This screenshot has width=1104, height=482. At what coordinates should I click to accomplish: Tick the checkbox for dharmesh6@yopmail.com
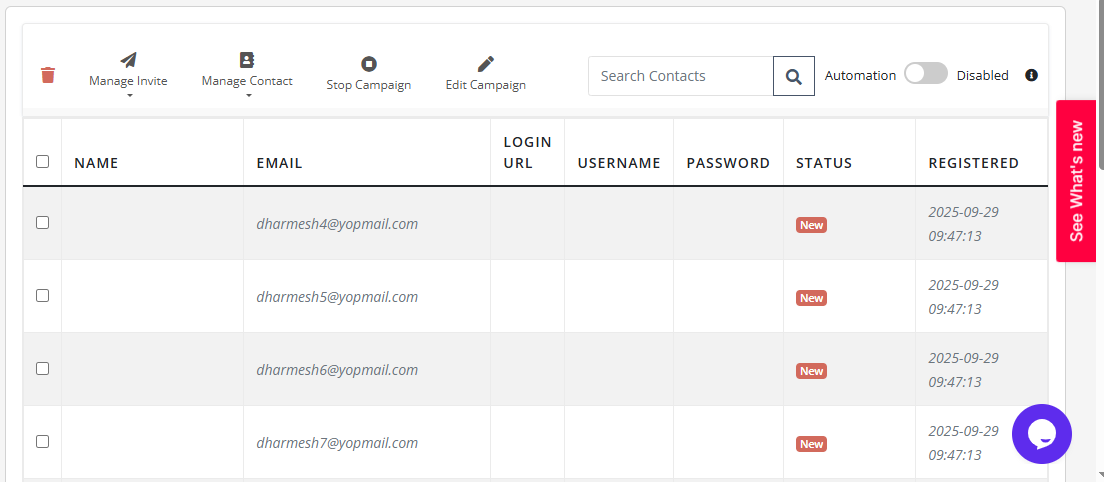(x=43, y=368)
